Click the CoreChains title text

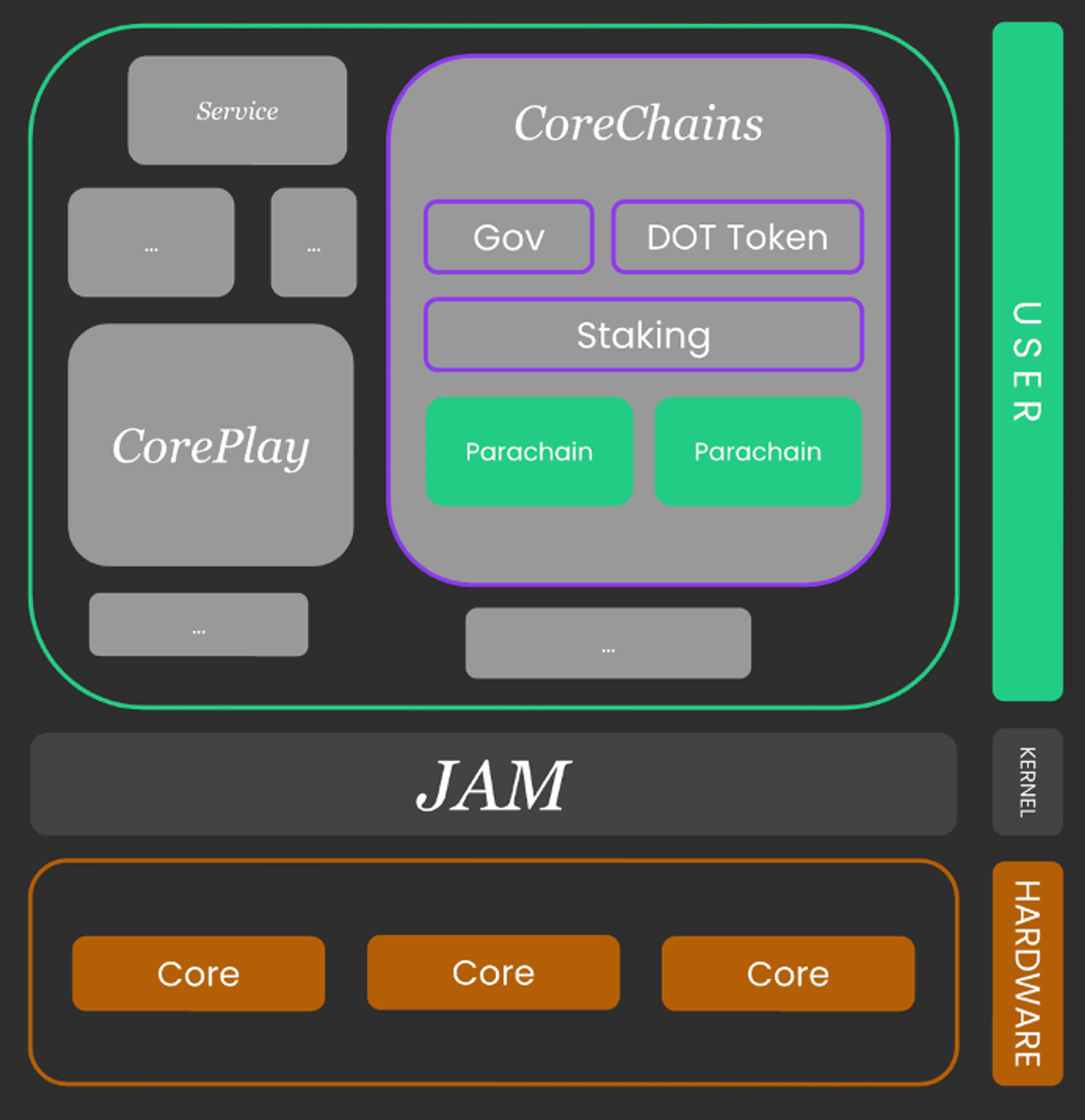click(x=639, y=123)
